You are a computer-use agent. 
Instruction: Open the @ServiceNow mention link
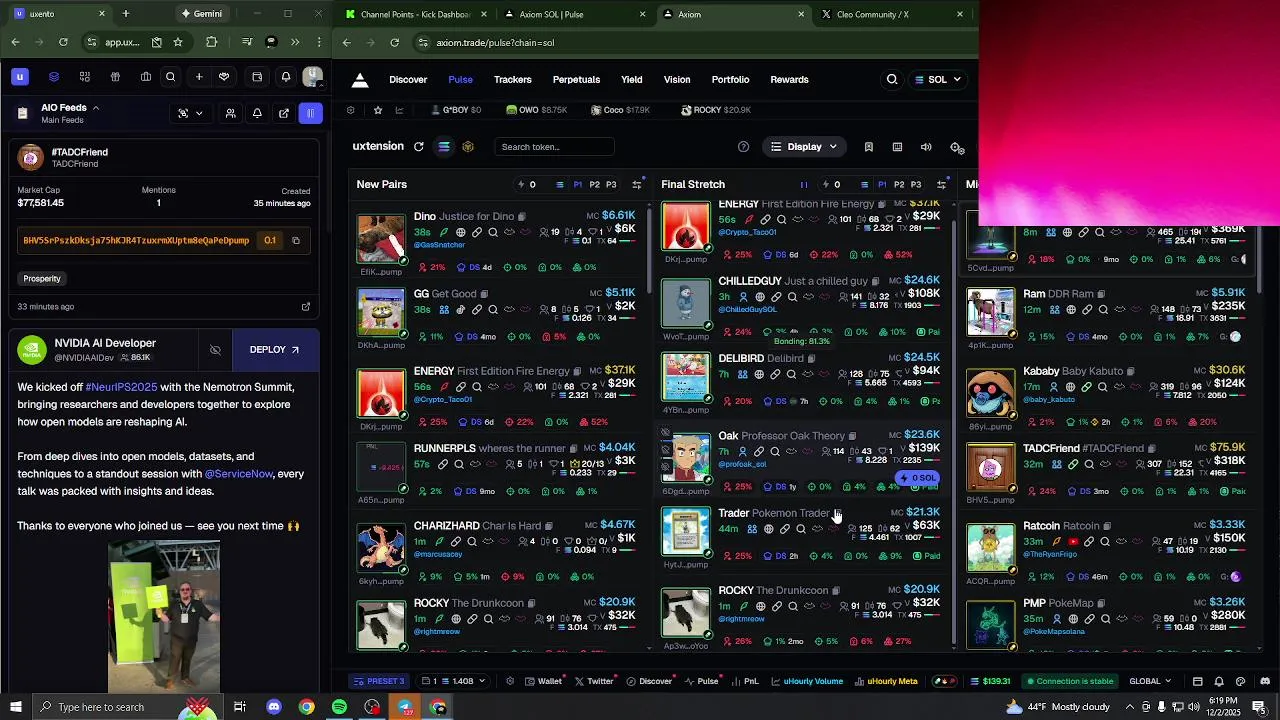tap(239, 474)
